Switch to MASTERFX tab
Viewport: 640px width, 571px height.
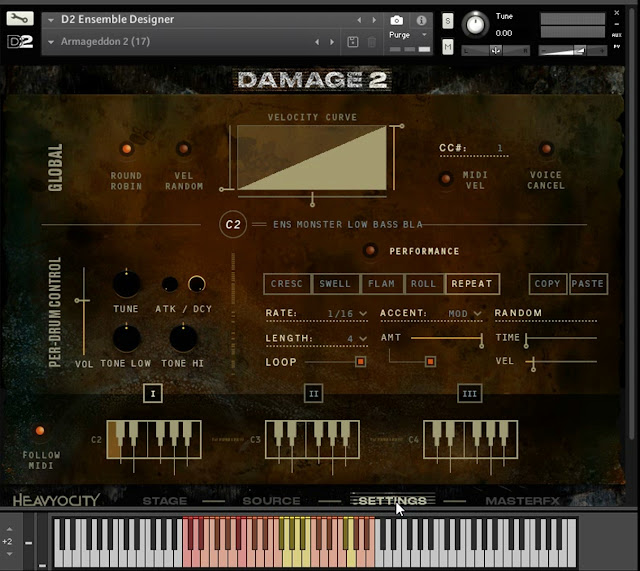coord(522,501)
